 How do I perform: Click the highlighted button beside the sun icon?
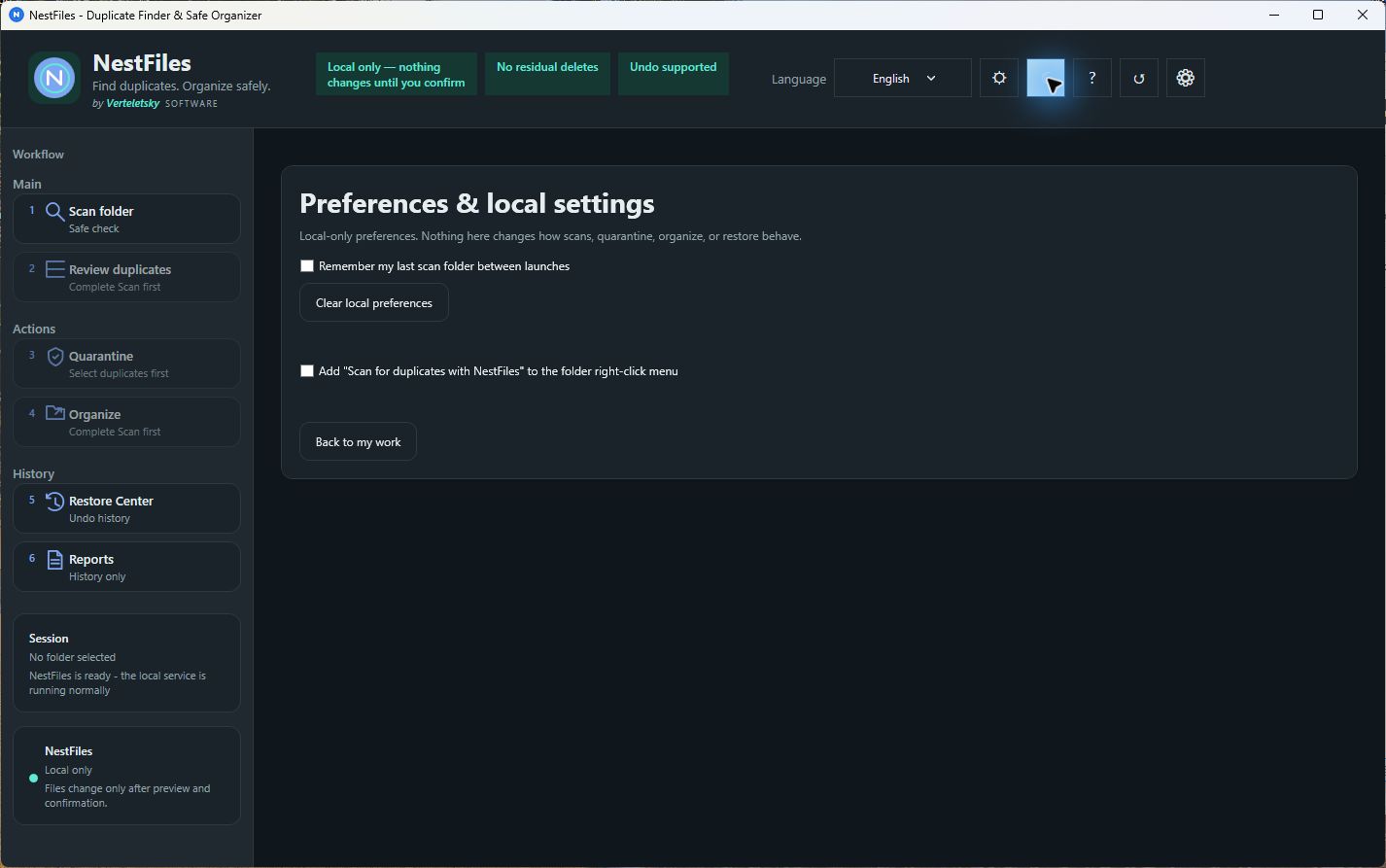pyautogui.click(x=1046, y=78)
